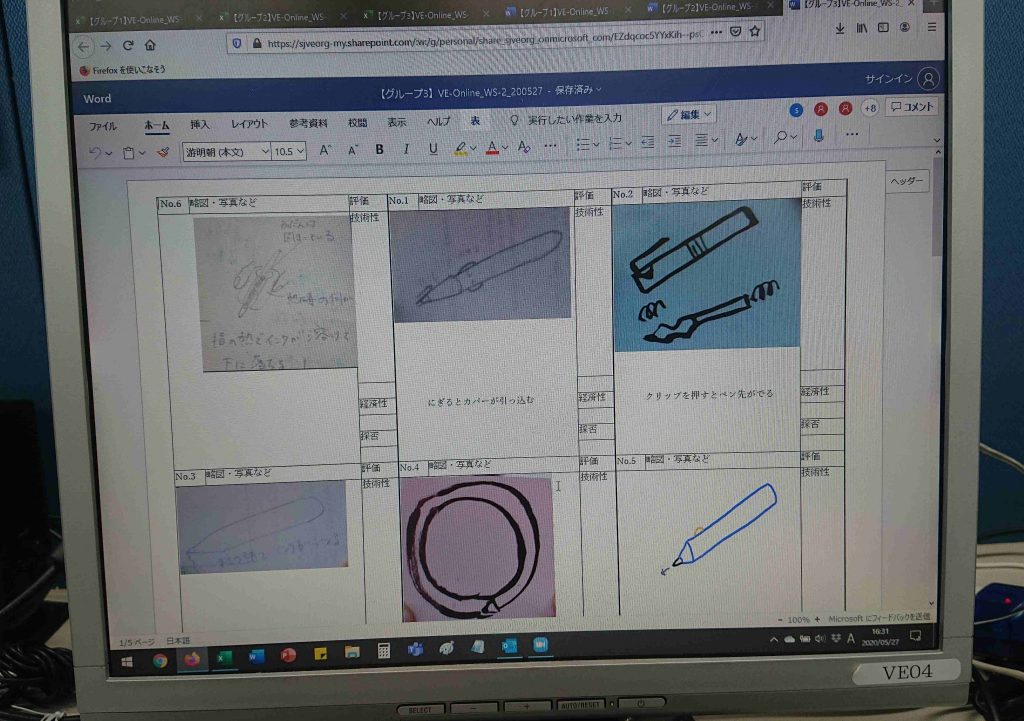Open more ribbon options after the microphone
This screenshot has width=1024, height=721.
pos(852,134)
